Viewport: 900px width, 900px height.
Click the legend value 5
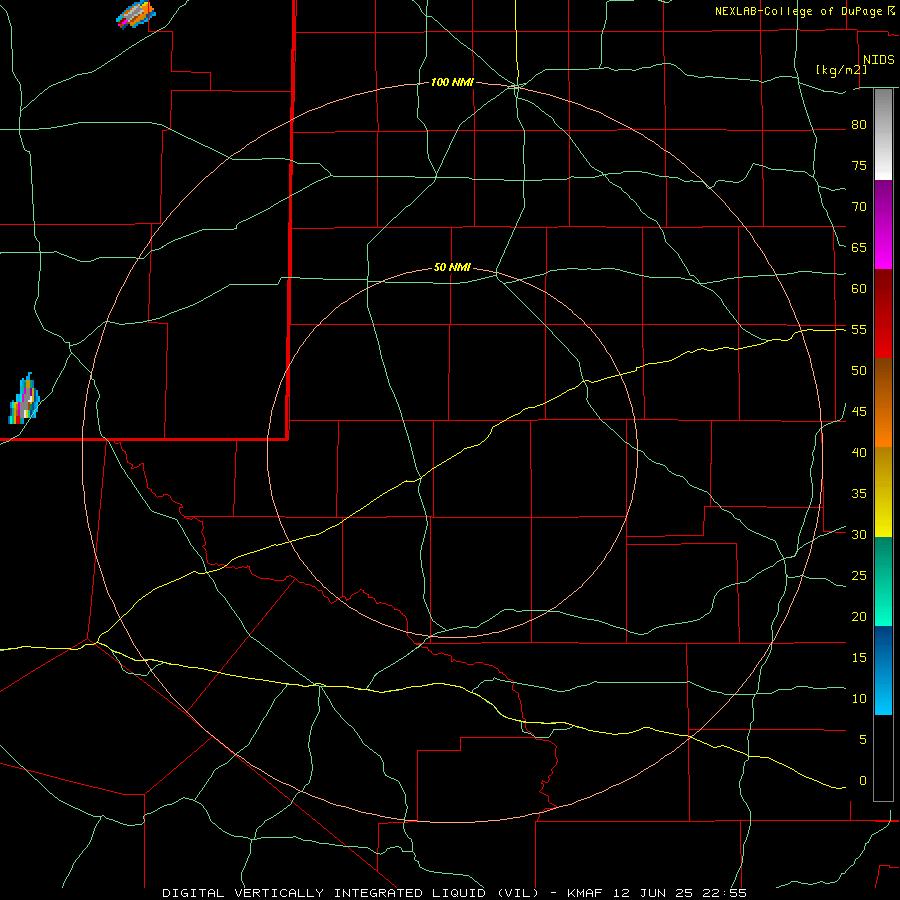click(862, 740)
